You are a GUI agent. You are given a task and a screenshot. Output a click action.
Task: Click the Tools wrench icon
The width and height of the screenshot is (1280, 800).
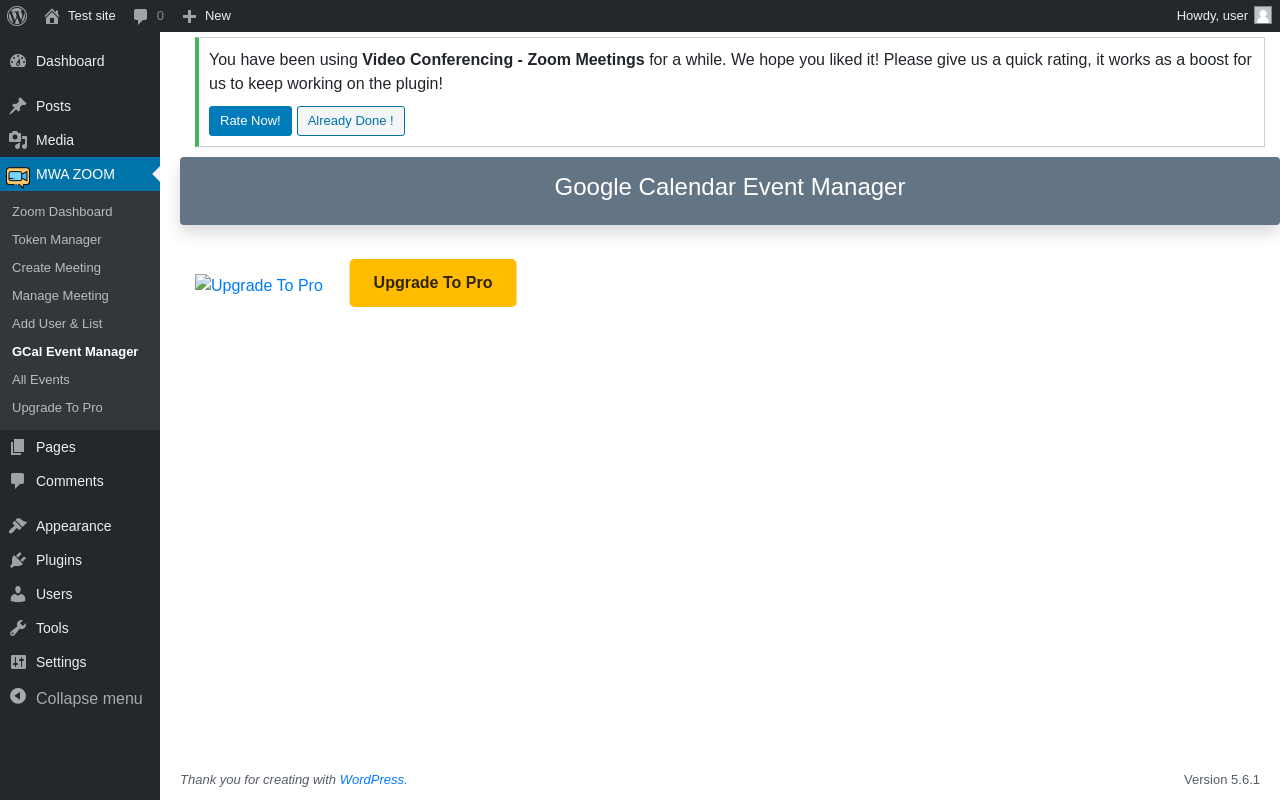pyautogui.click(x=18, y=628)
